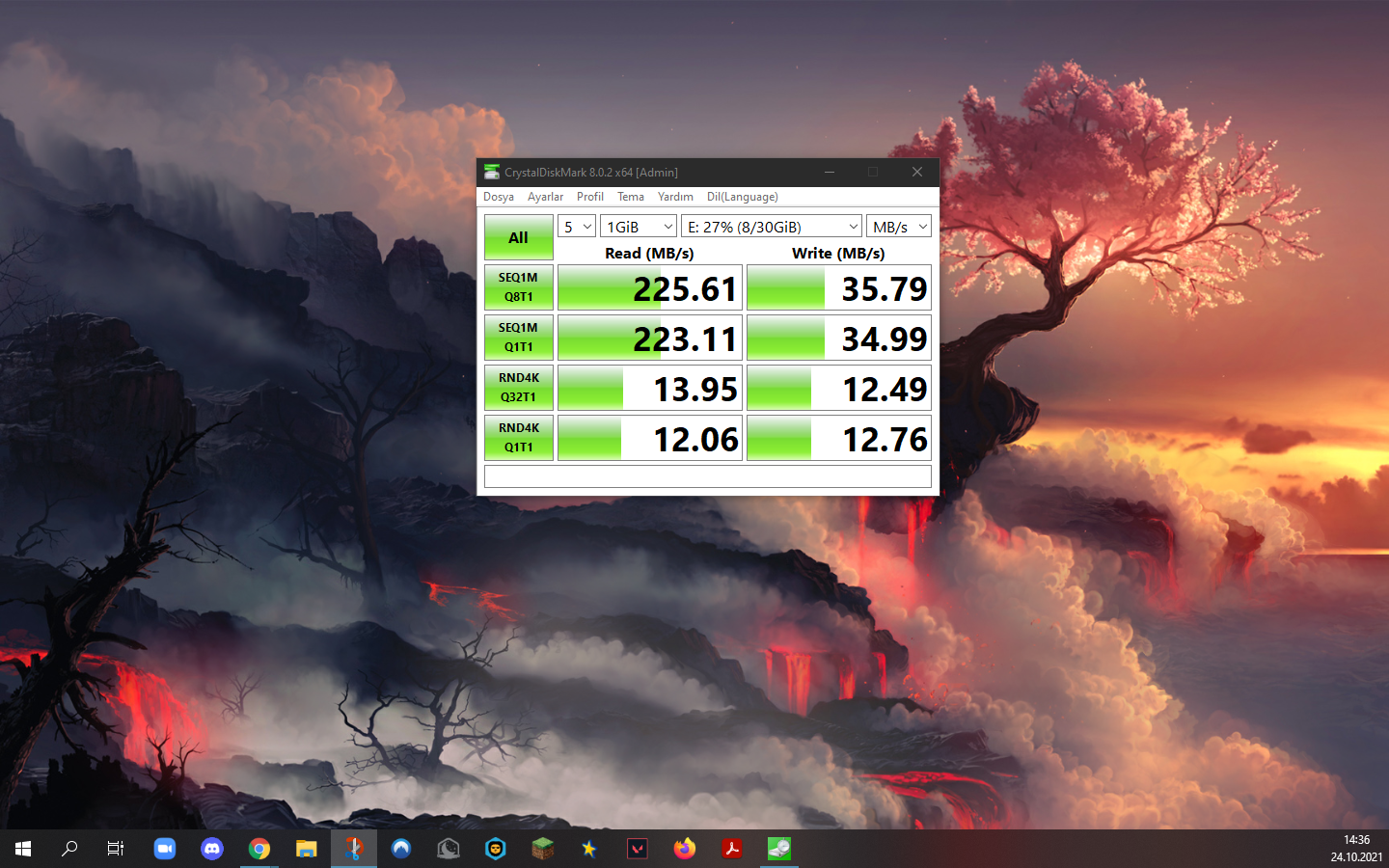This screenshot has width=1389, height=868.
Task: Start the SEQ1M Q8T1 test
Action: [x=518, y=287]
